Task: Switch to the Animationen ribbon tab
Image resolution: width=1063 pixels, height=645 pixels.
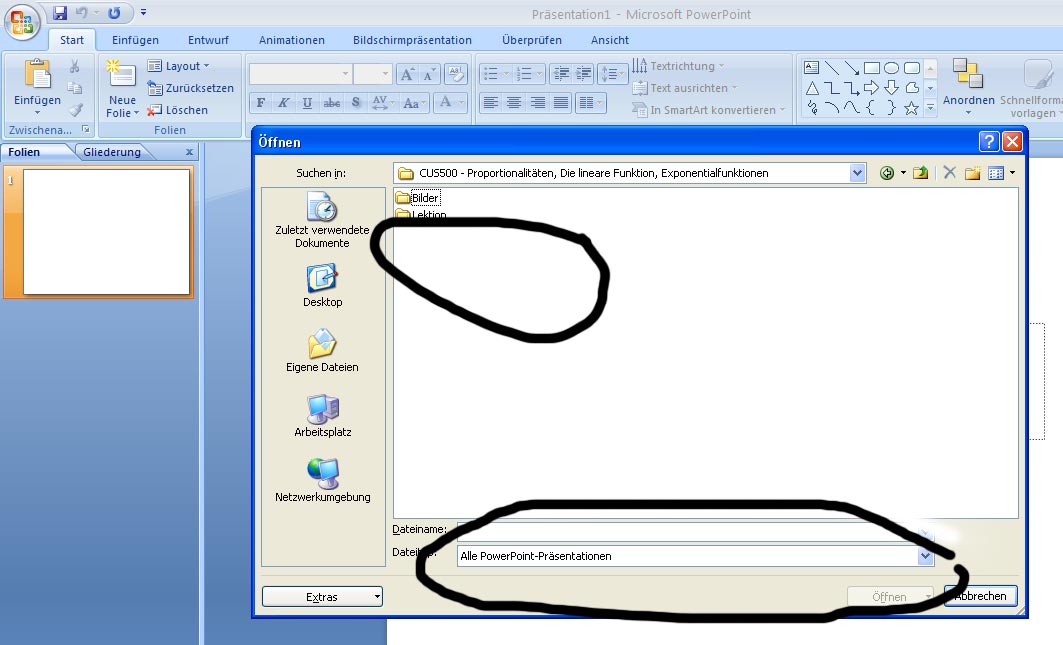Action: coord(292,40)
